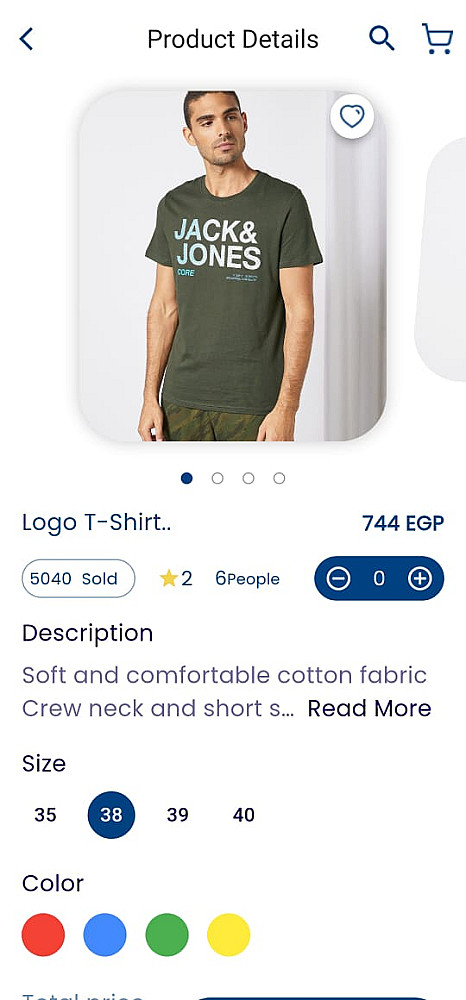Select size 38
Image resolution: width=466 pixels, height=1000 pixels.
tap(112, 815)
